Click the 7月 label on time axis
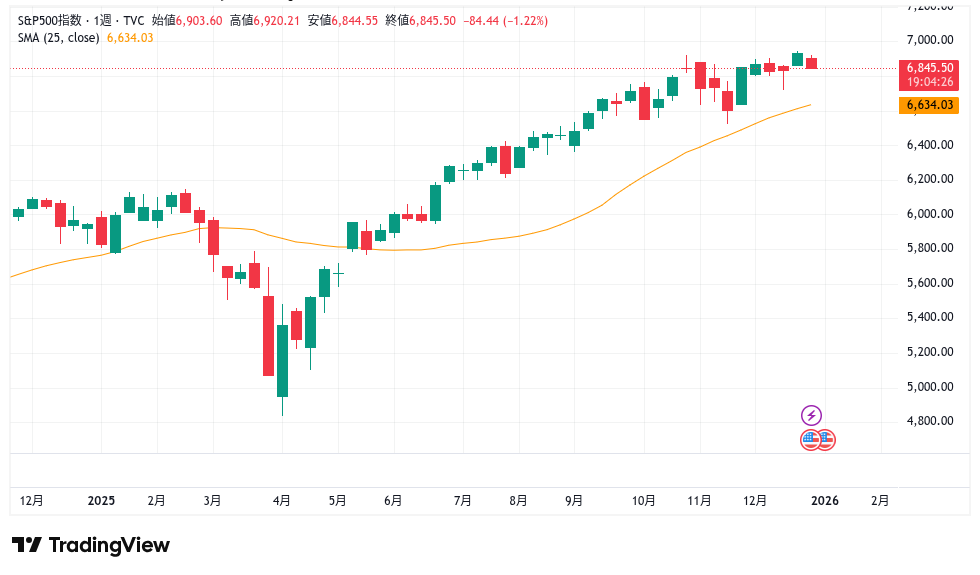This screenshot has height=575, width=980. (x=462, y=500)
